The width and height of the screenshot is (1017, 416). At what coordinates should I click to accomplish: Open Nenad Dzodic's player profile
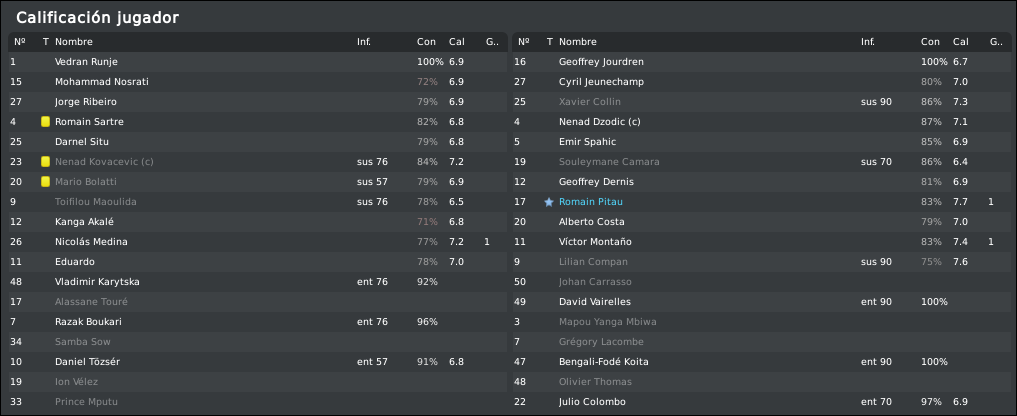(598, 122)
